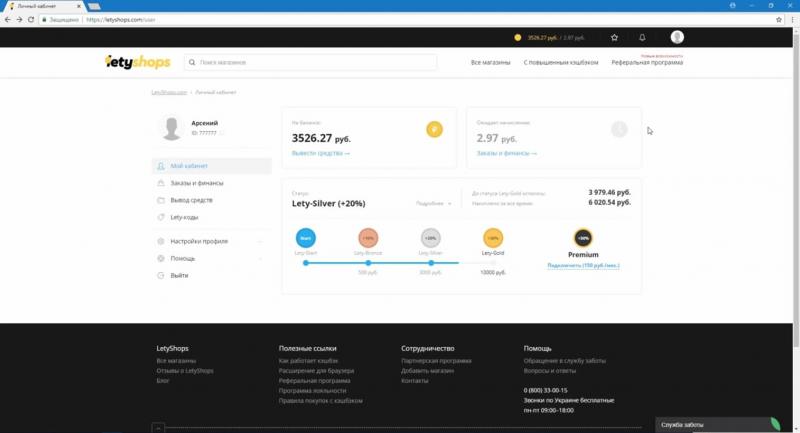Click Подключить Premium link

click(583, 266)
